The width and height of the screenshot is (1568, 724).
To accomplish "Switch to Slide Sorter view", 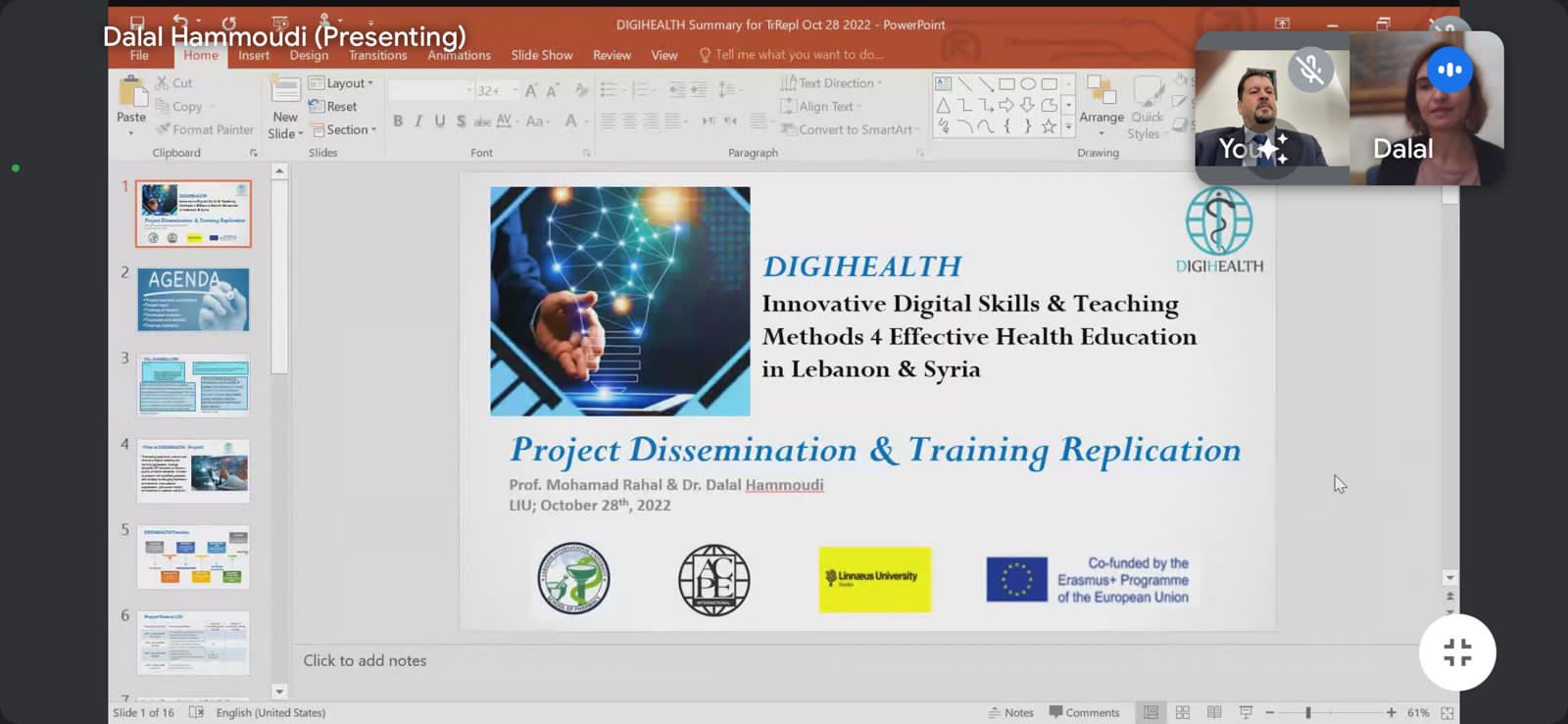I will (x=1183, y=712).
